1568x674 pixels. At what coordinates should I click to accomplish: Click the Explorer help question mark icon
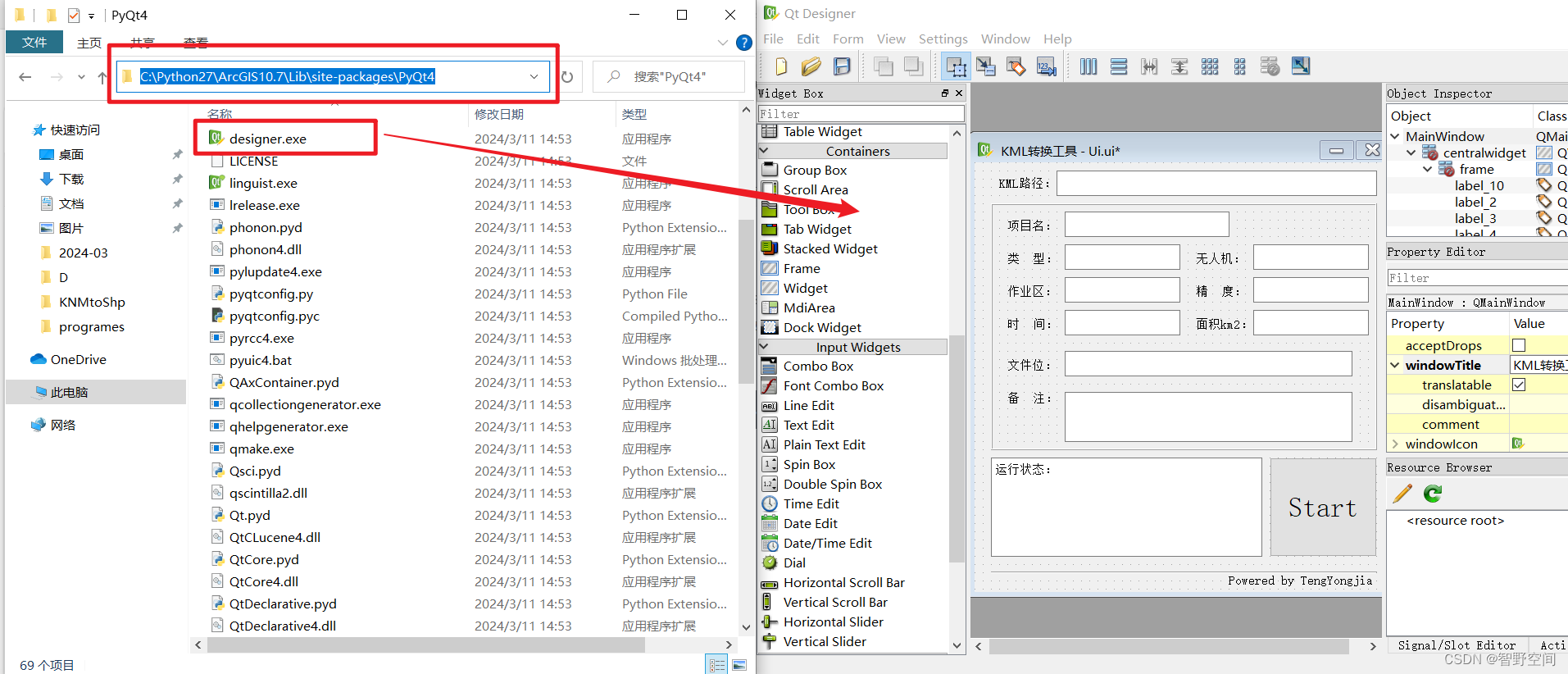[744, 43]
